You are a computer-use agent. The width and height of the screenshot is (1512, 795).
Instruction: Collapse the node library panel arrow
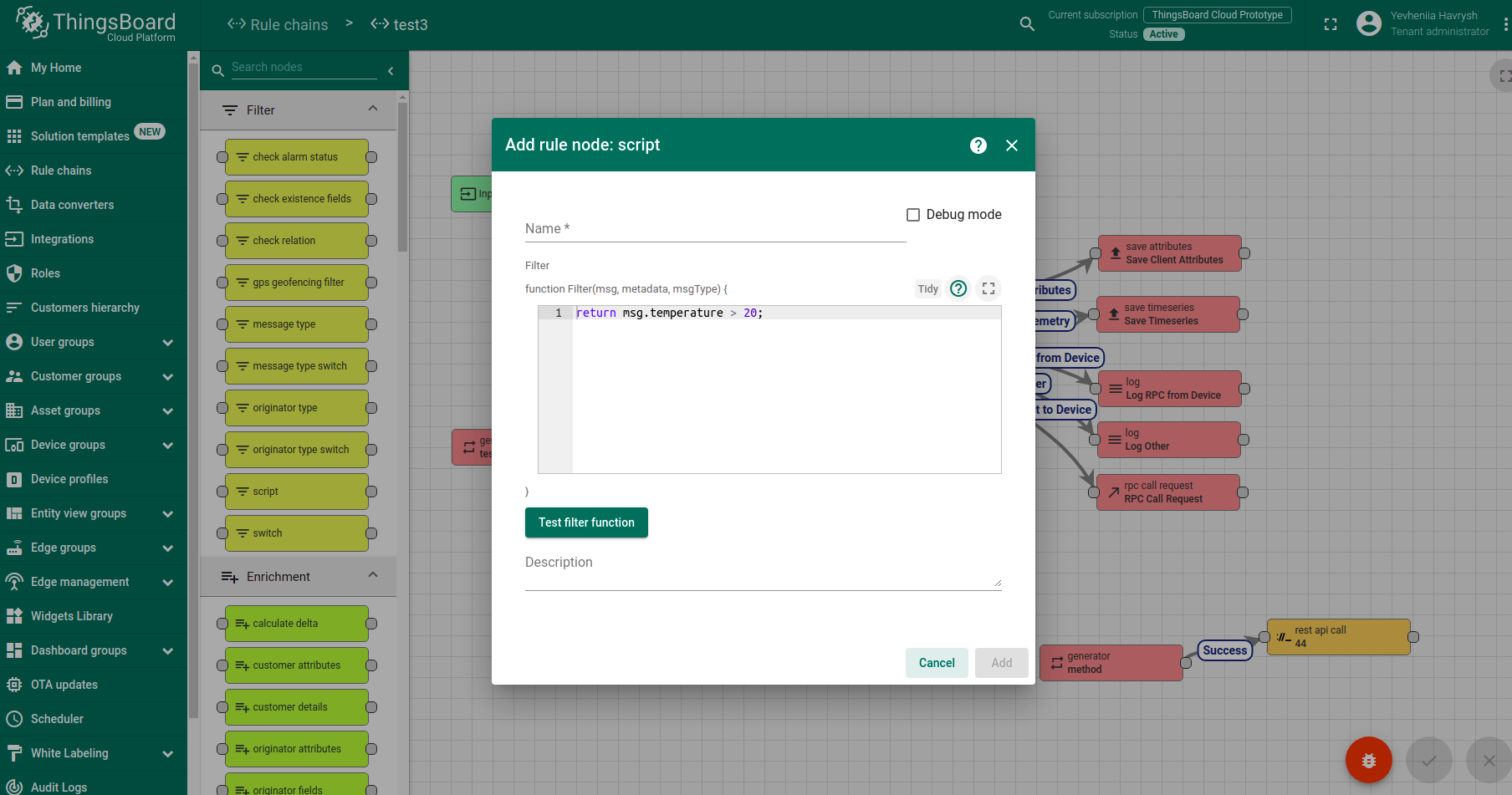[x=391, y=71]
